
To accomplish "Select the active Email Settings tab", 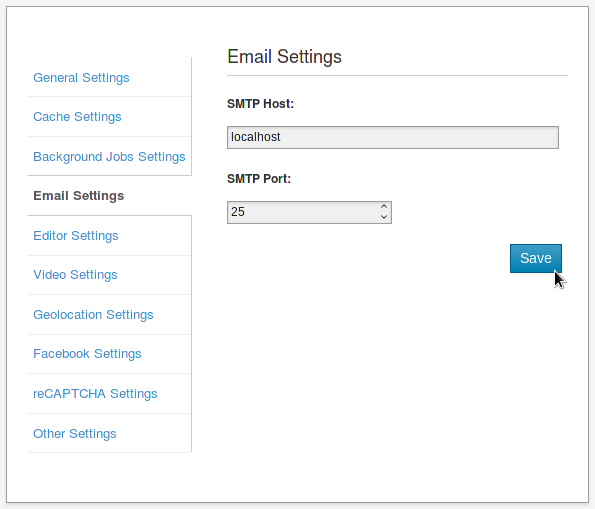I will pos(79,196).
